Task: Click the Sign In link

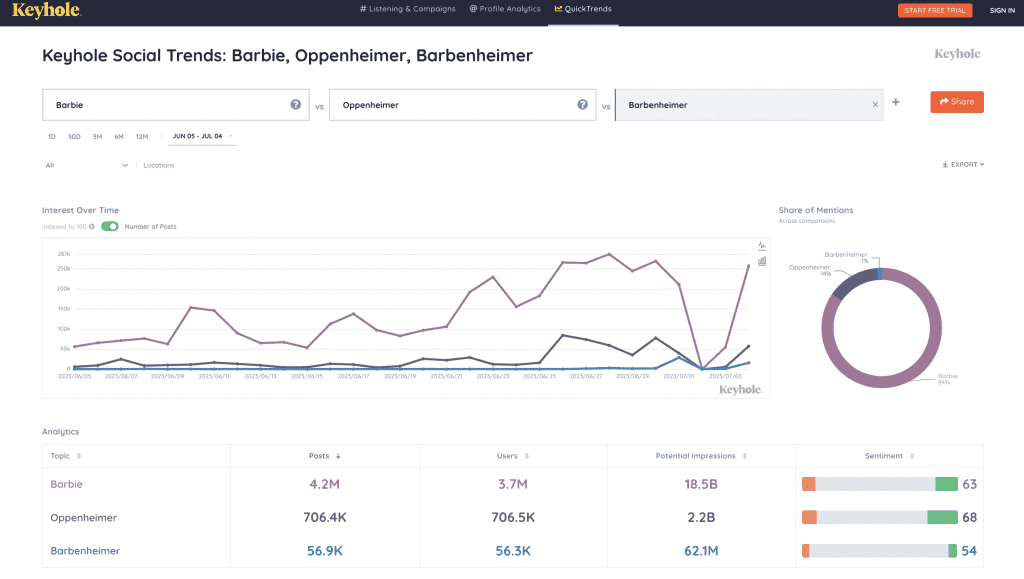Action: tap(1002, 10)
